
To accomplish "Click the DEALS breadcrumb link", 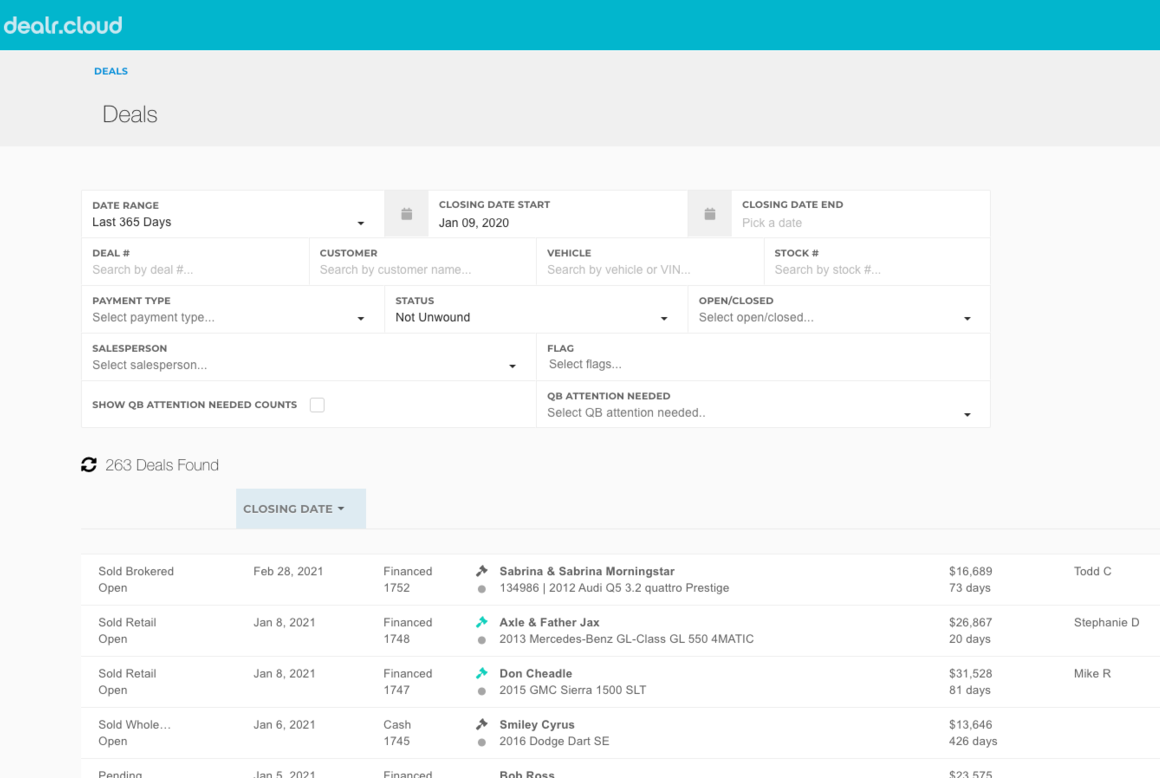I will 111,71.
